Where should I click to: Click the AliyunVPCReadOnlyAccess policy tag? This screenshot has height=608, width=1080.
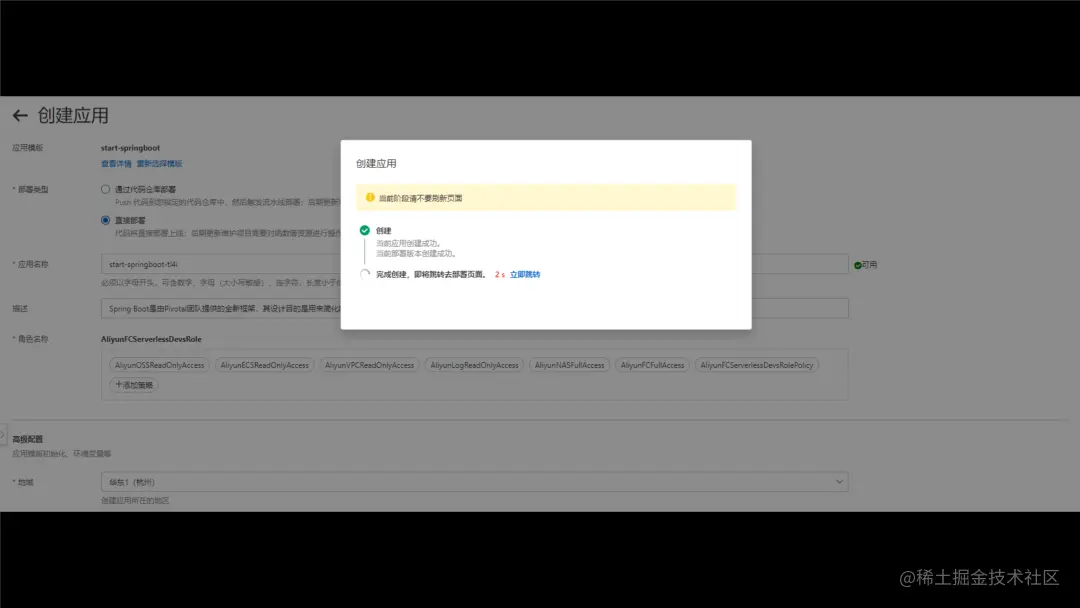click(x=369, y=365)
